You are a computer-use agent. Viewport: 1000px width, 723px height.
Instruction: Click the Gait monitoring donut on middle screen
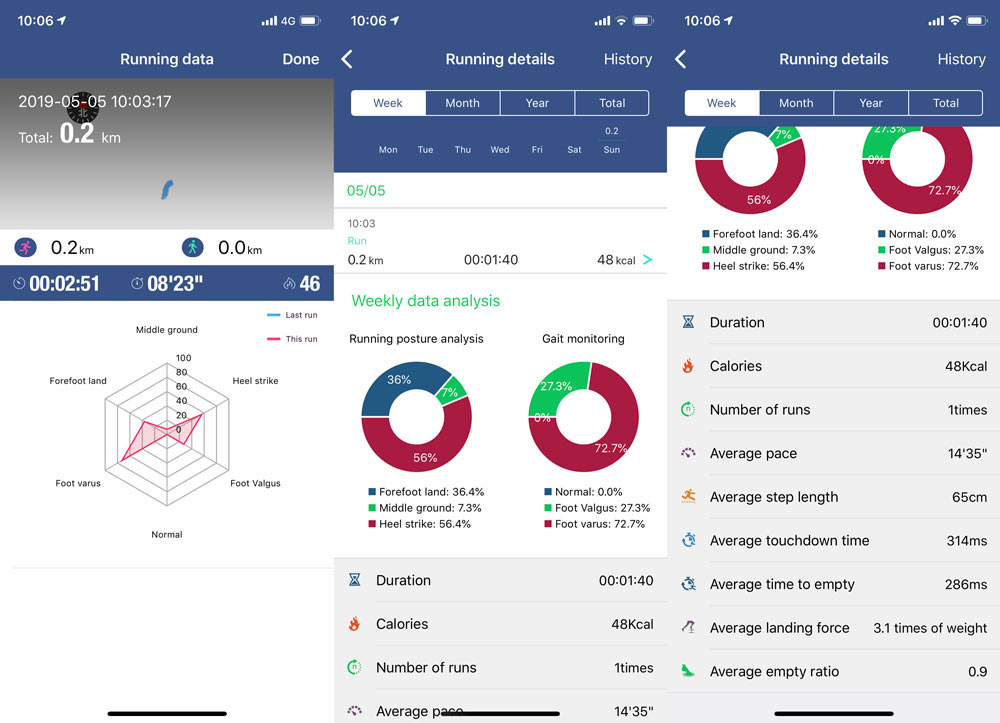point(584,417)
